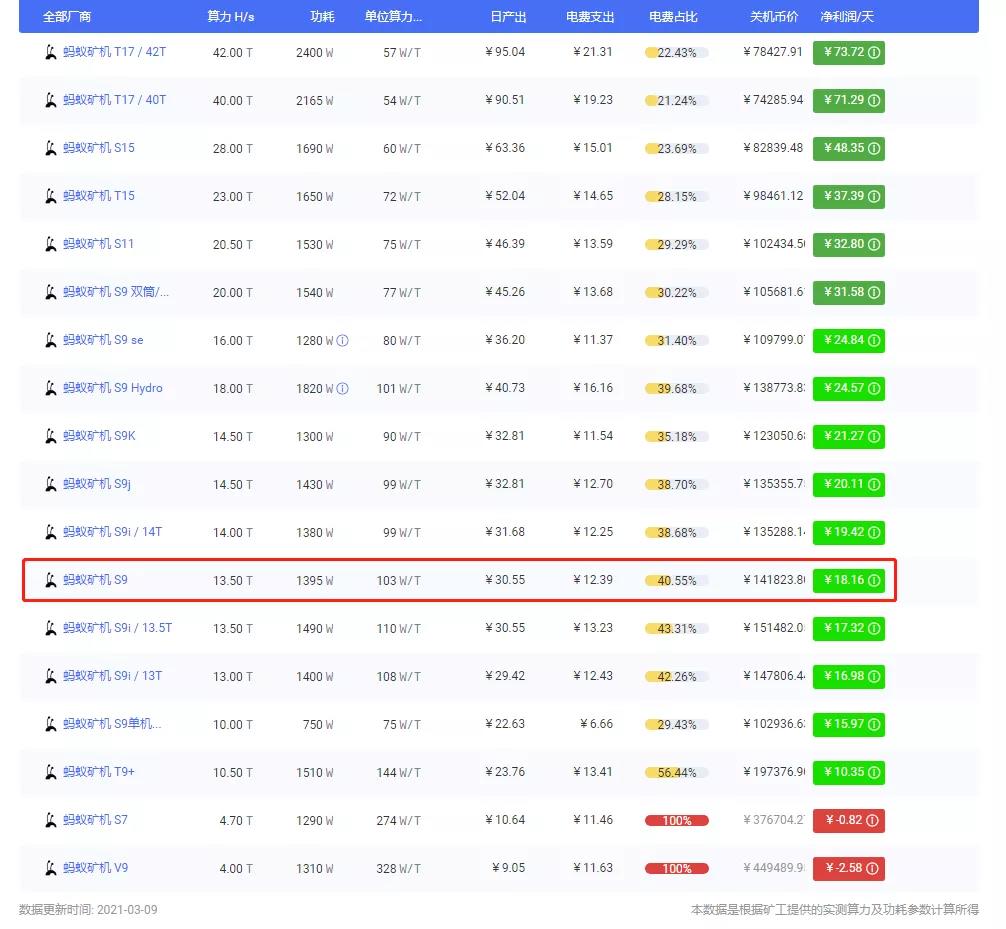
Task: Click the info icon beside ¥20.11 profit
Action: point(874,484)
